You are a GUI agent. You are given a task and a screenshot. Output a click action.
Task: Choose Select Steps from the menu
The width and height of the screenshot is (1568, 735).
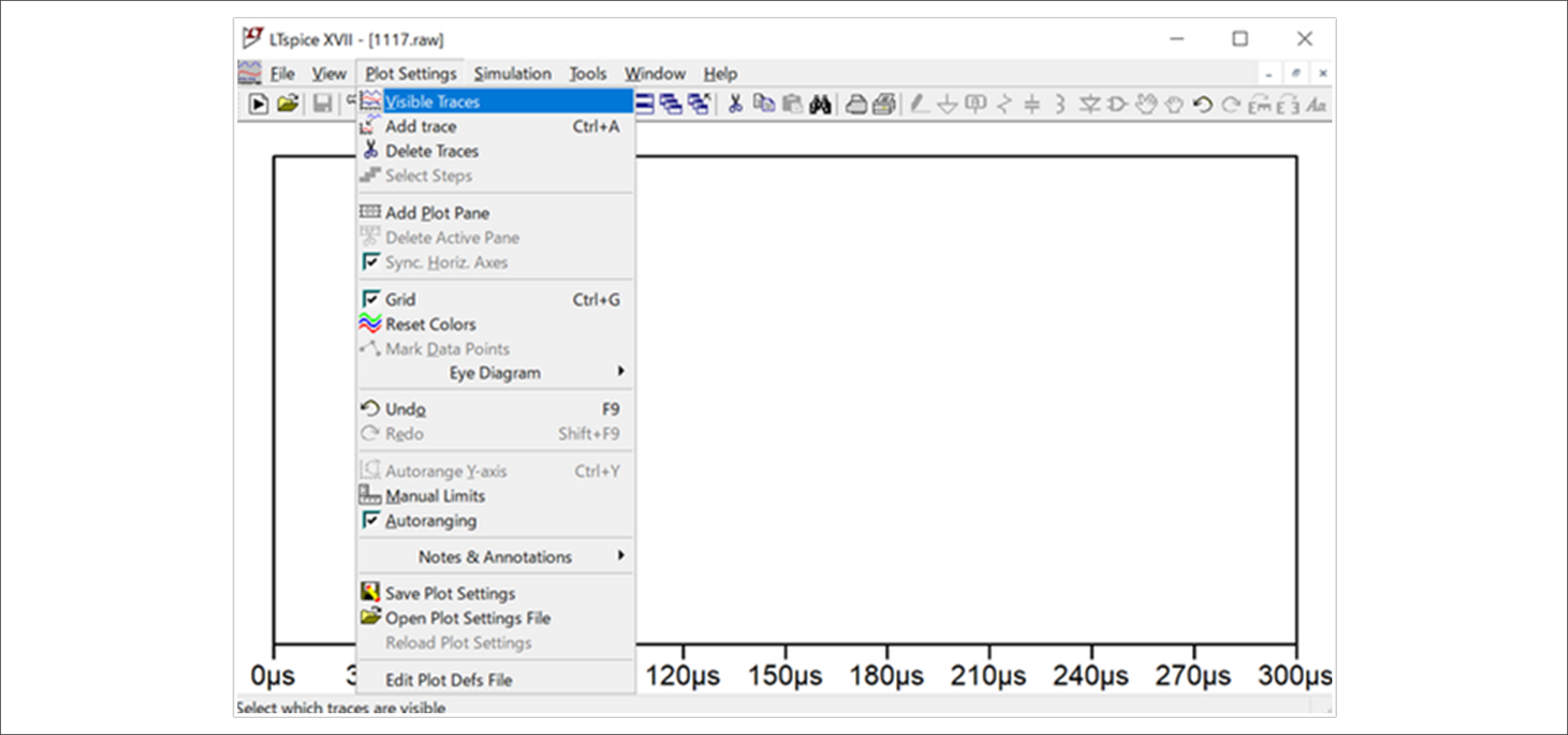point(495,175)
